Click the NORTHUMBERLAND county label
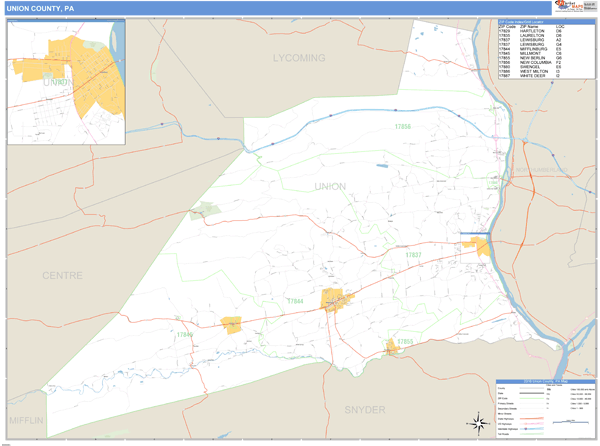Screen dimensions: 600x446 pyautogui.click(x=541, y=170)
